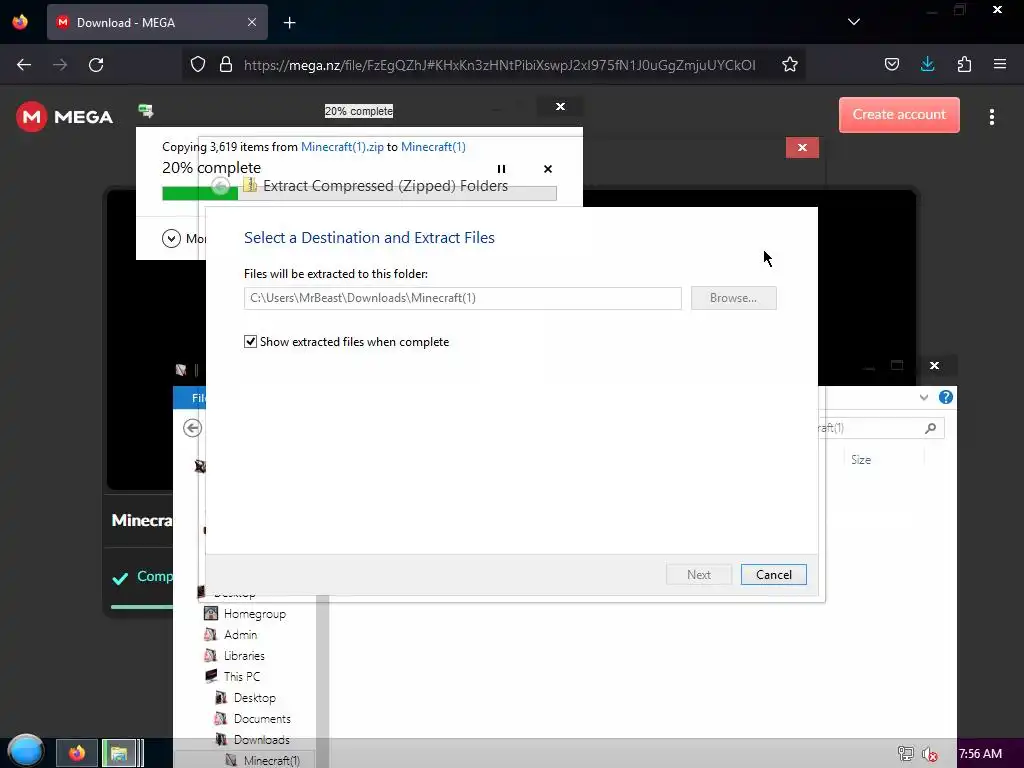Open the MEGA three-dot menu
Viewport: 1024px width, 768px height.
(x=991, y=117)
